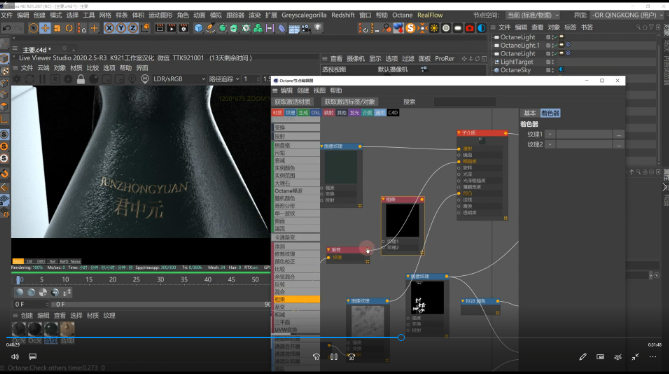The image size is (669, 374).
Task: Add a Camera object
Action: coord(305,28)
